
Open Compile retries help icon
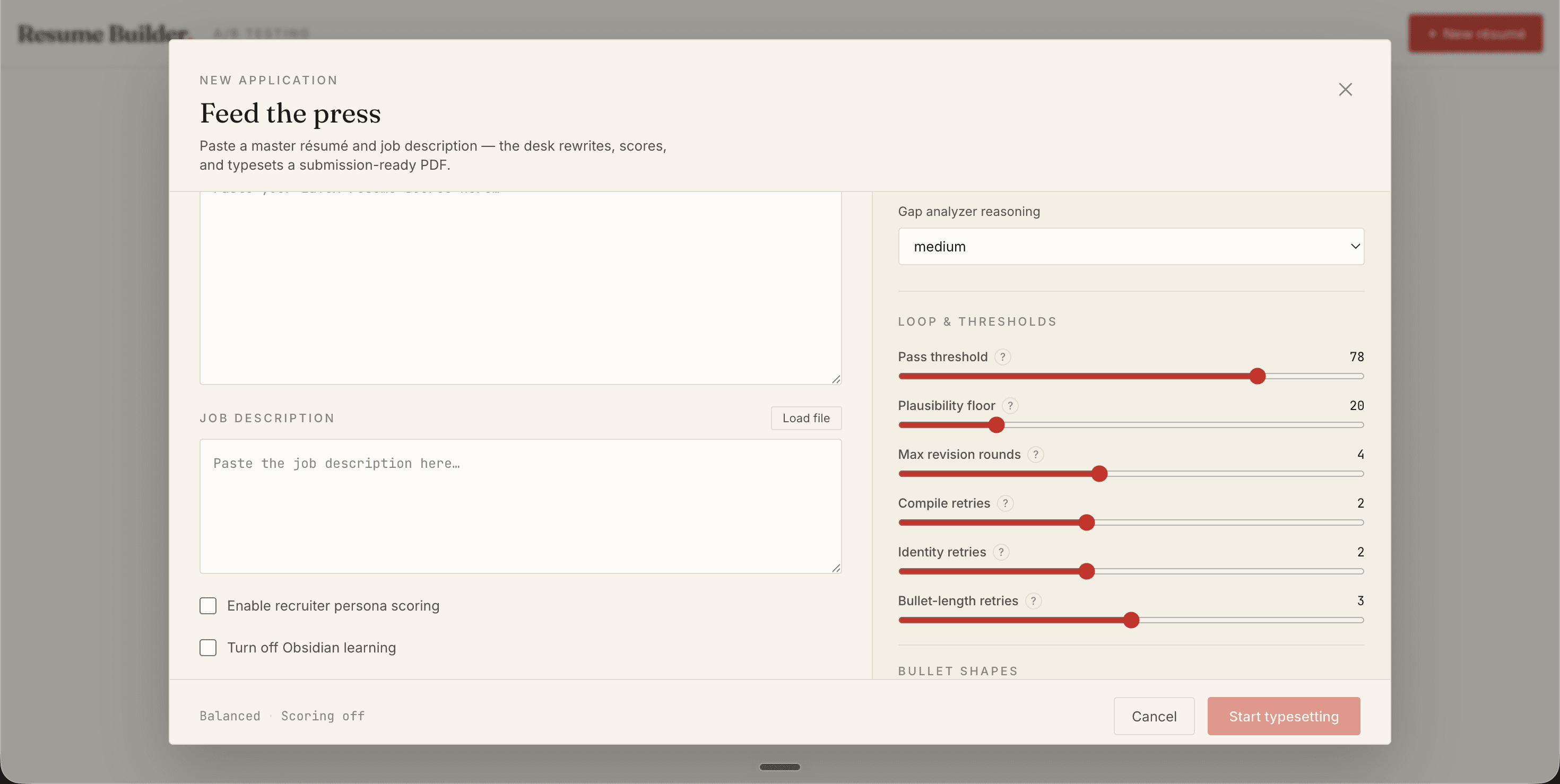click(x=1006, y=503)
